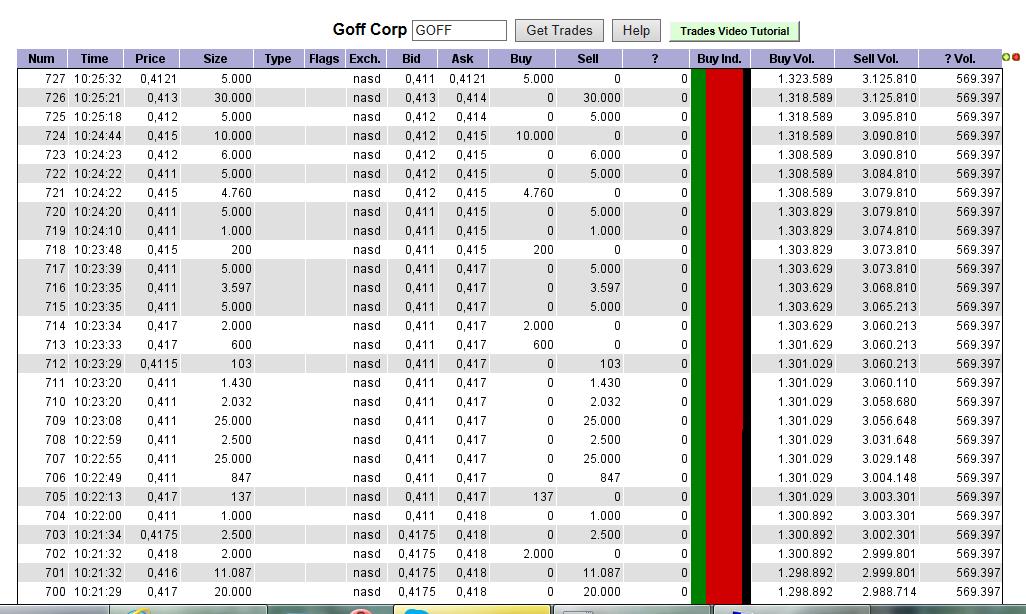Click Price 0,4121 in row 727
This screenshot has width=1026, height=614.
[x=159, y=79]
